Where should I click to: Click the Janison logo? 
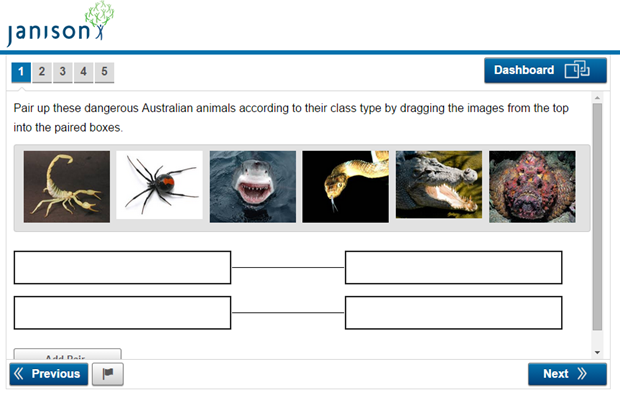point(60,24)
